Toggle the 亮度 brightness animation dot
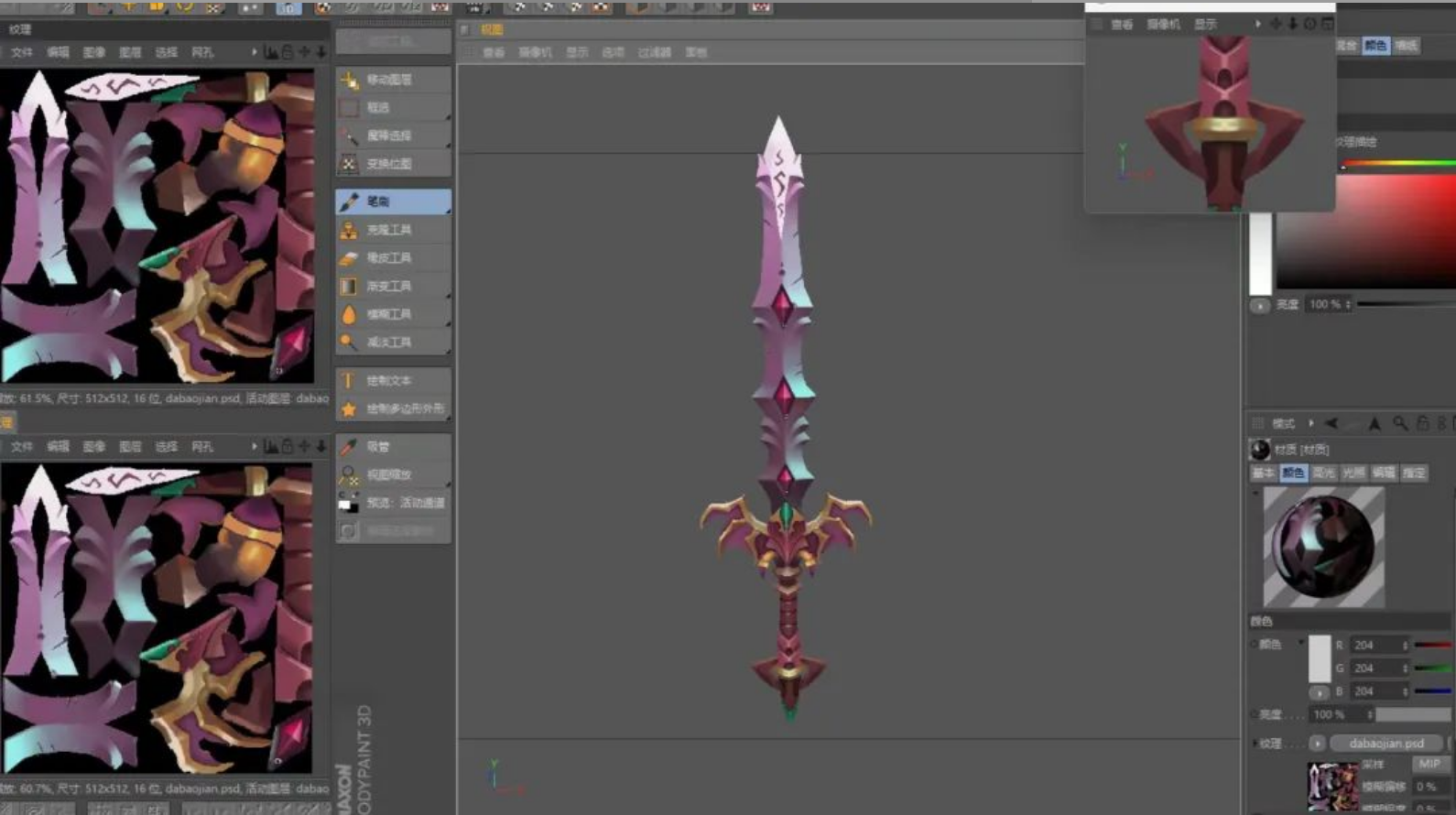Viewport: 1456px width, 815px height. tap(1254, 714)
